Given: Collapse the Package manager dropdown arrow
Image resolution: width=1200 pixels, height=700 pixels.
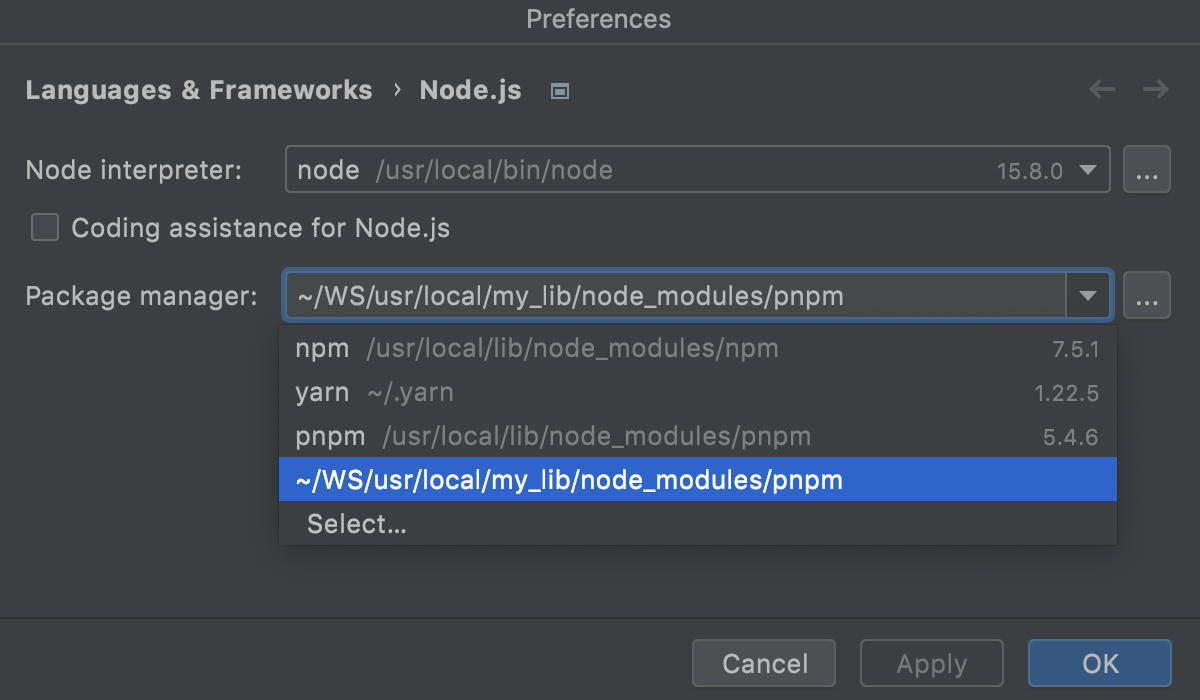Looking at the screenshot, I should tap(1090, 295).
